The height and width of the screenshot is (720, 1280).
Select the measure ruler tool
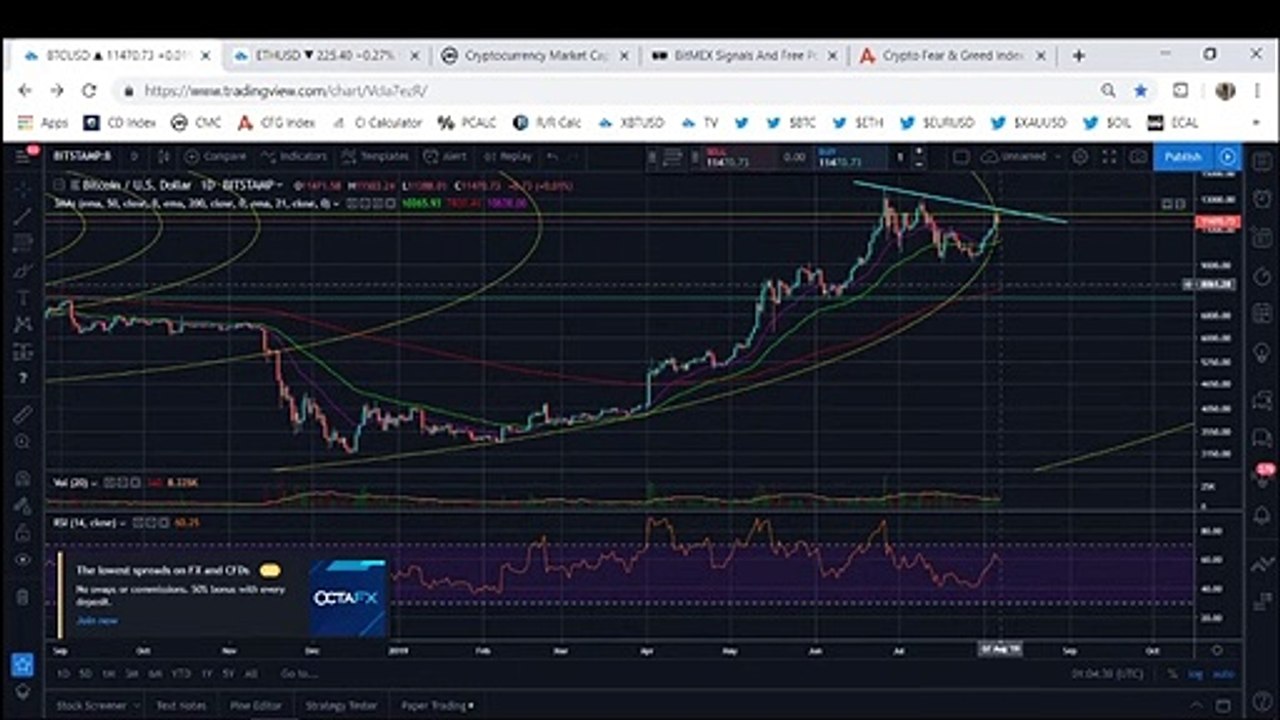click(23, 415)
